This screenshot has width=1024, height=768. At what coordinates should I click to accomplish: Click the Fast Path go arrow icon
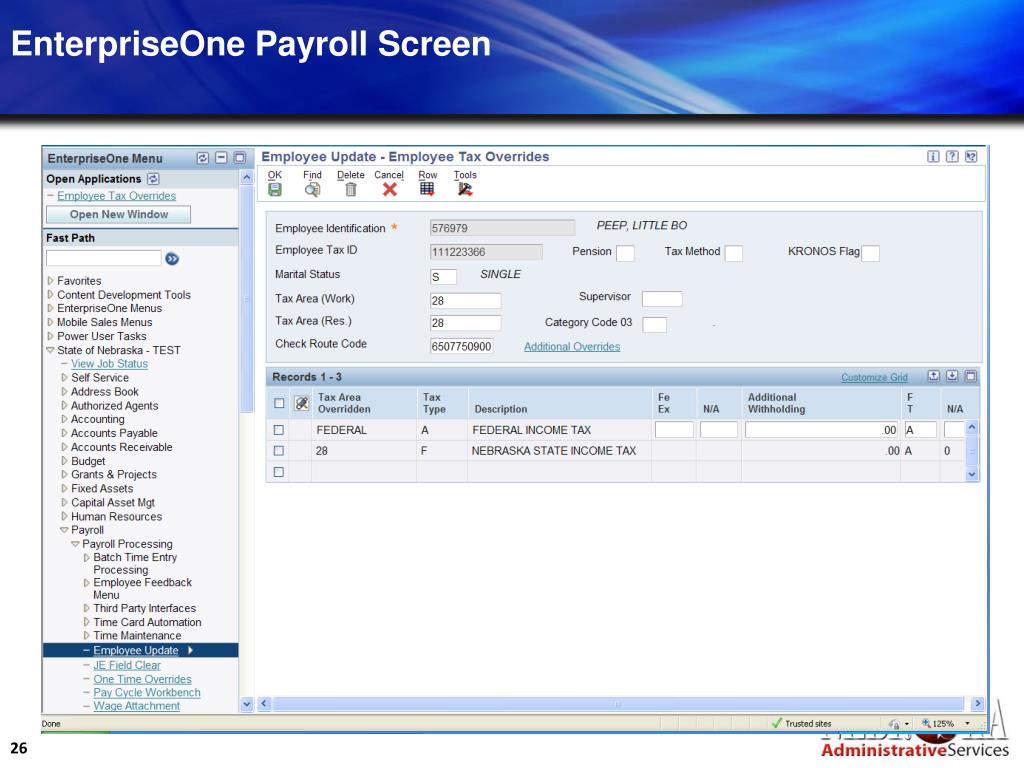pos(172,258)
